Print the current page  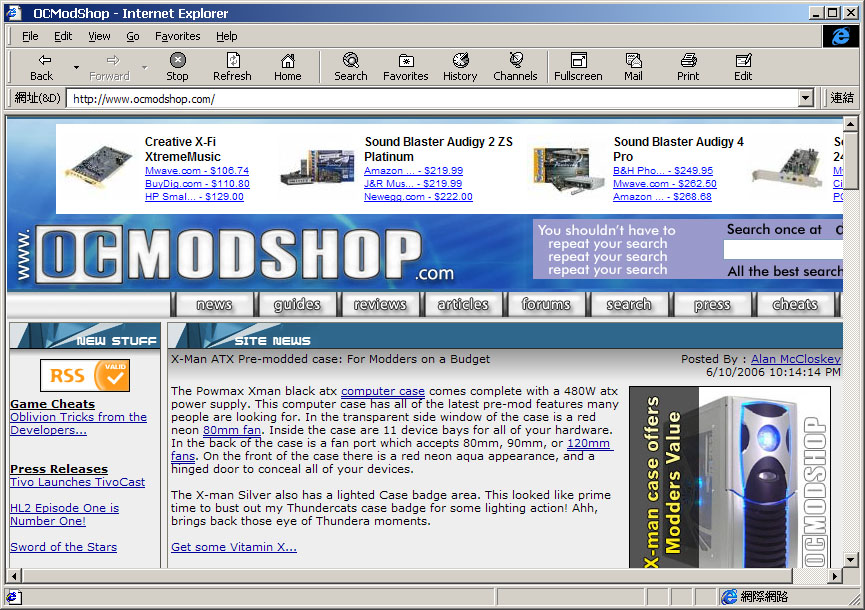coord(688,67)
